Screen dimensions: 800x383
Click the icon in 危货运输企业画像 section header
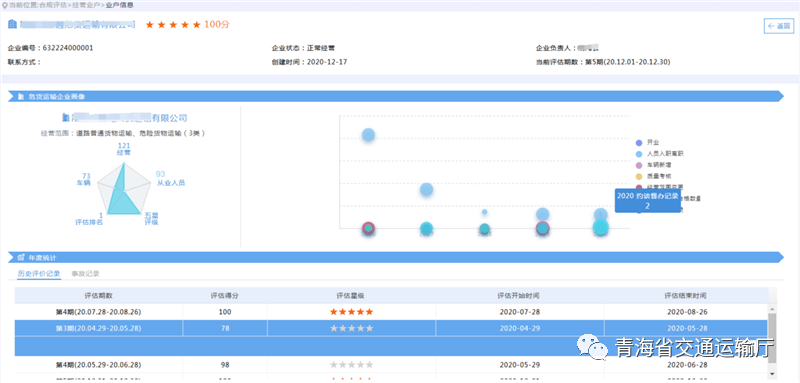(x=21, y=96)
